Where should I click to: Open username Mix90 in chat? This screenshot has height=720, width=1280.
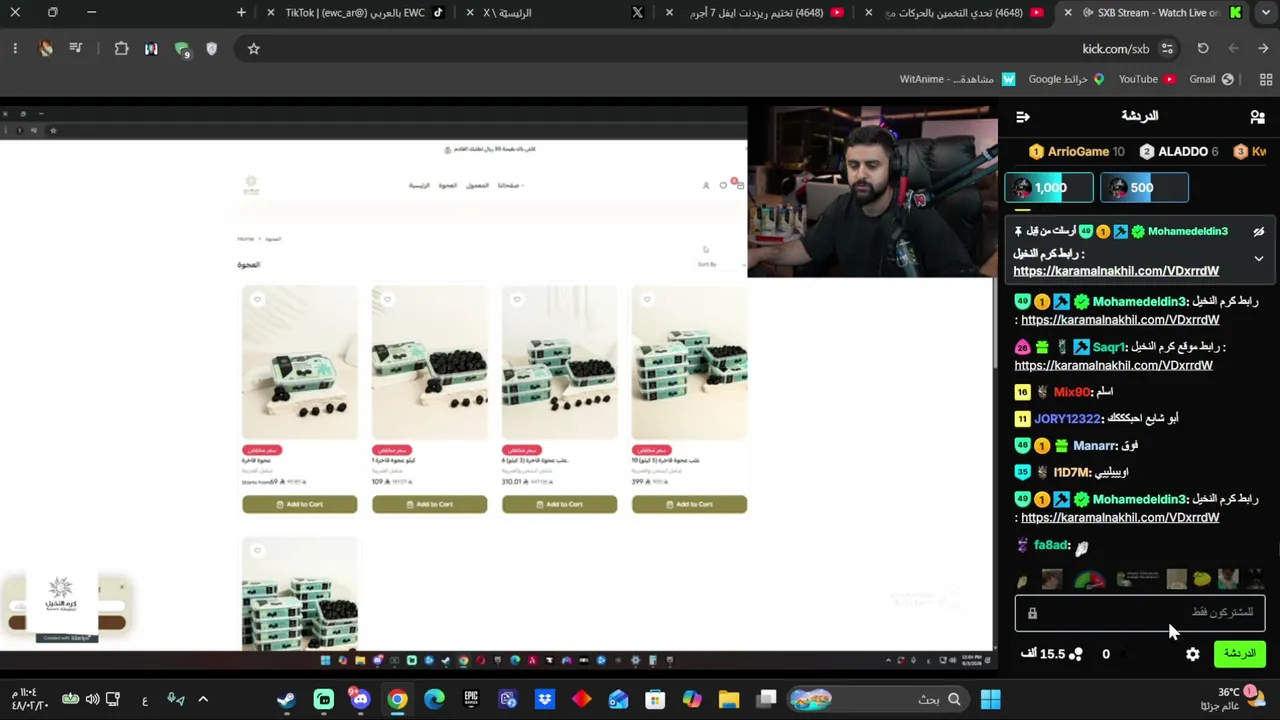[1071, 392]
